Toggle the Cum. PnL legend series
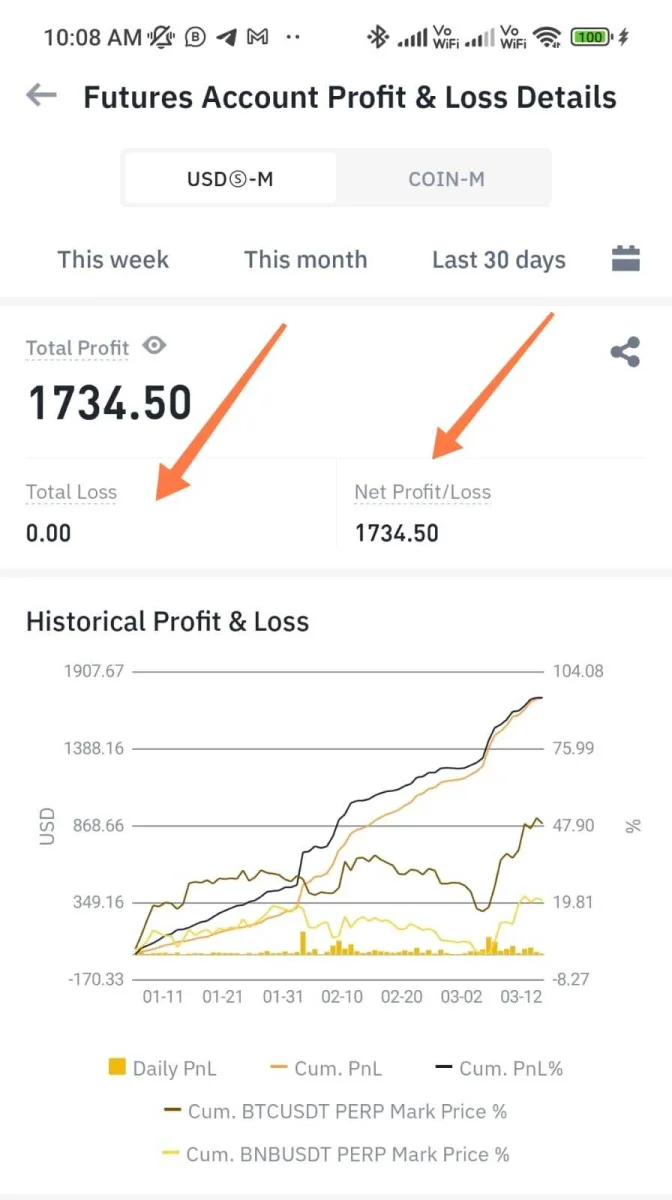Image resolution: width=672 pixels, height=1200 pixels. click(x=325, y=1068)
